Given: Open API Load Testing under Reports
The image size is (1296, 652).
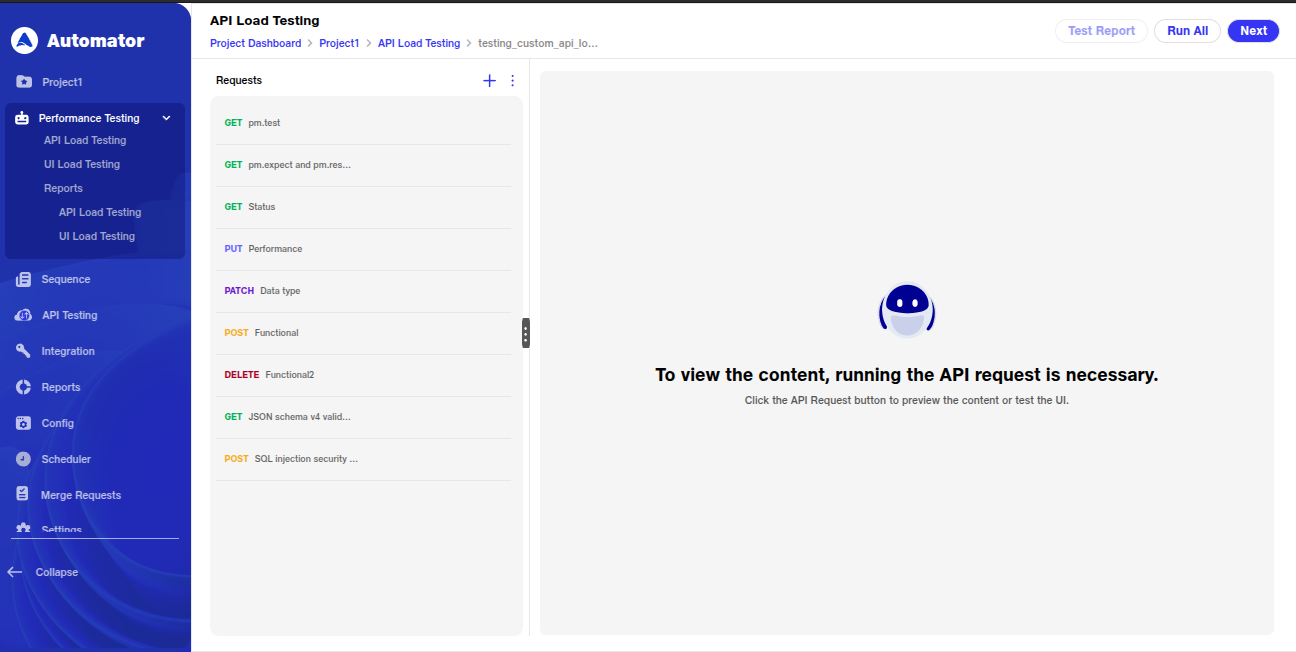Looking at the screenshot, I should click(100, 212).
